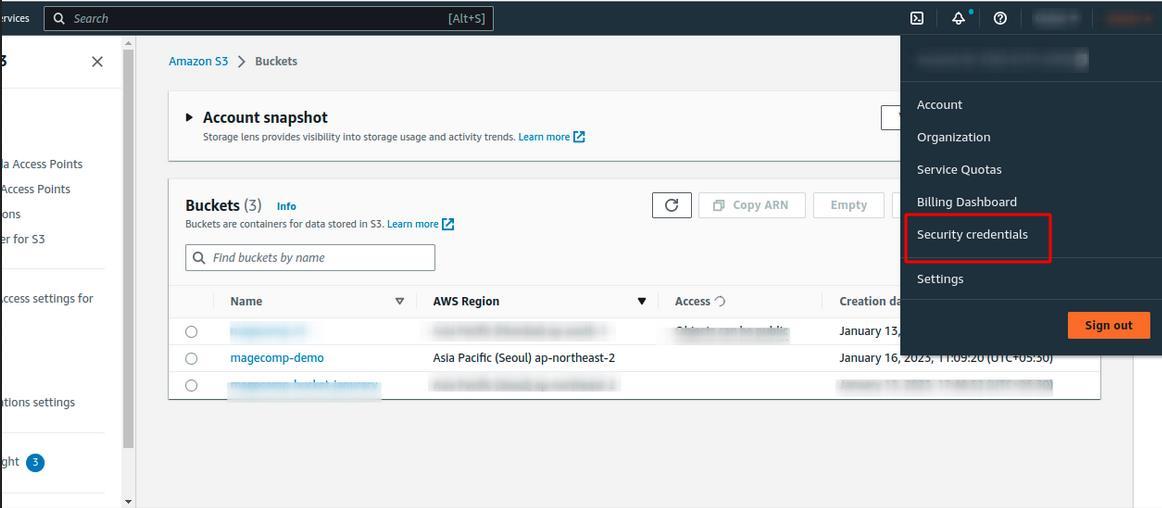
Task: Click the Copy ARN button
Action: coord(751,205)
